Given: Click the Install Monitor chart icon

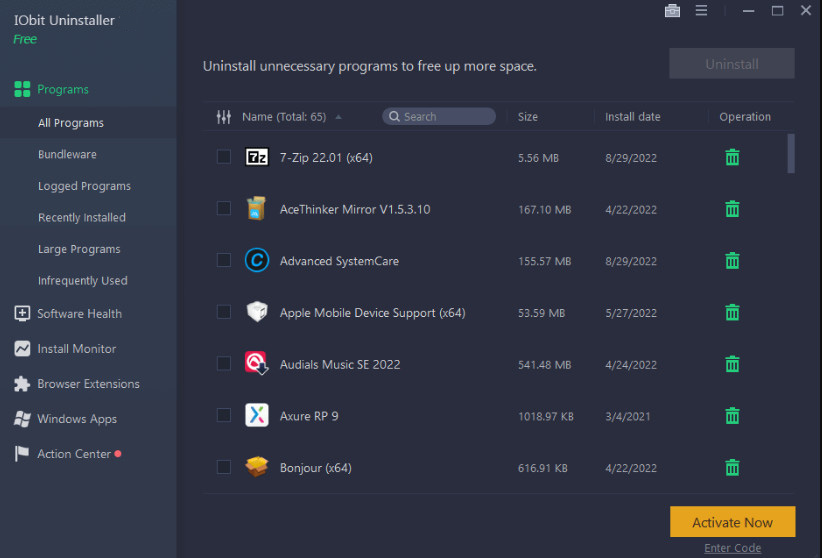Looking at the screenshot, I should (x=22, y=349).
